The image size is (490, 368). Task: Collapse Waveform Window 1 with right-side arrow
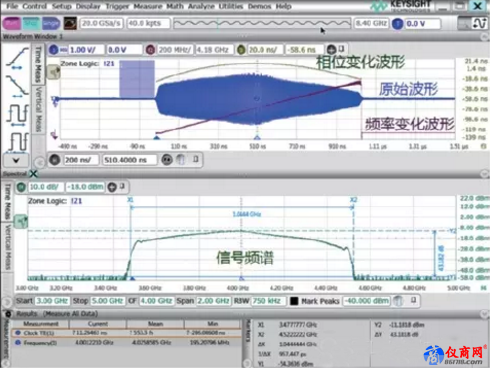click(485, 36)
